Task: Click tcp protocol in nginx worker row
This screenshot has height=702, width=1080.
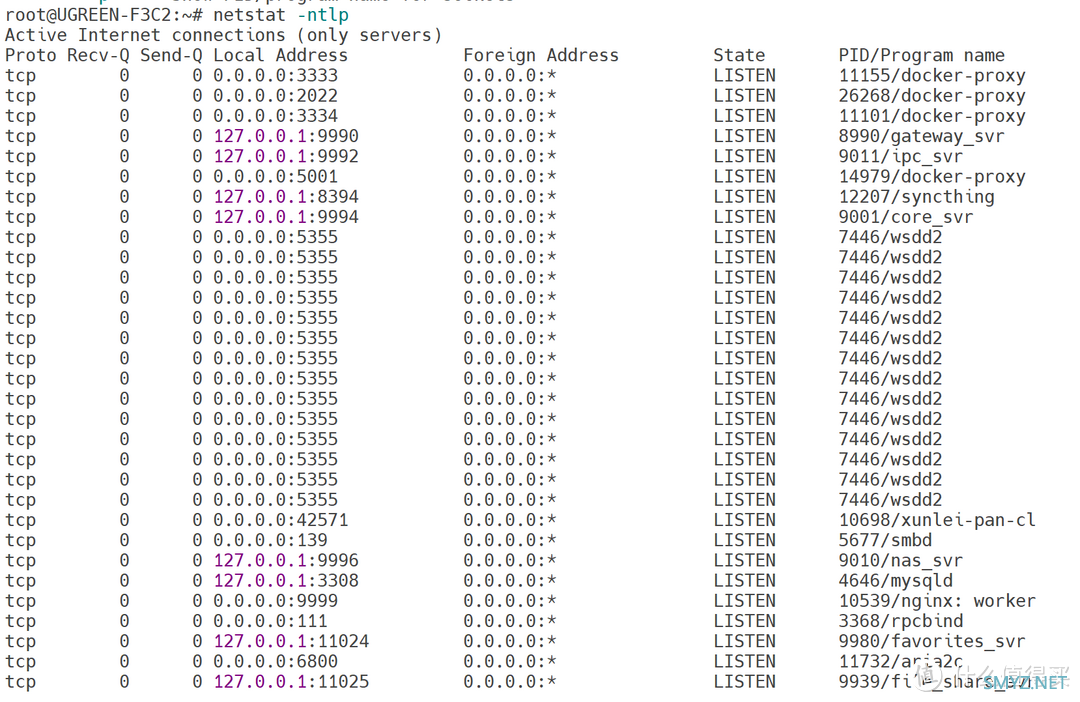Action: coord(21,600)
